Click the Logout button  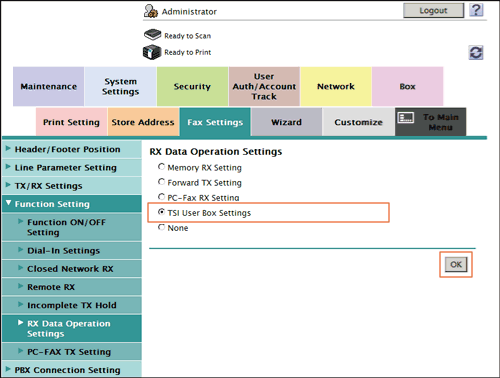(433, 11)
